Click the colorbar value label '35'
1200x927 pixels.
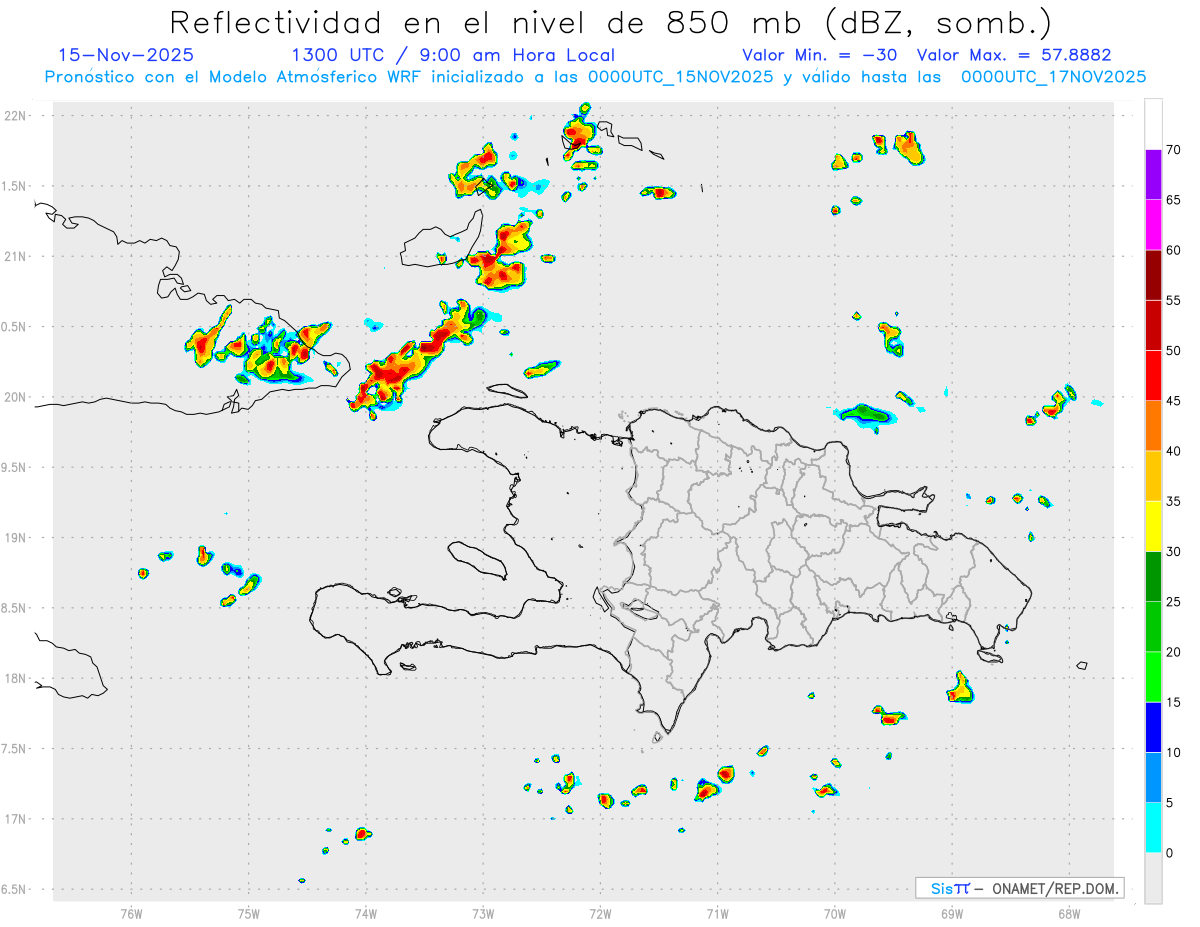[x=1174, y=501]
